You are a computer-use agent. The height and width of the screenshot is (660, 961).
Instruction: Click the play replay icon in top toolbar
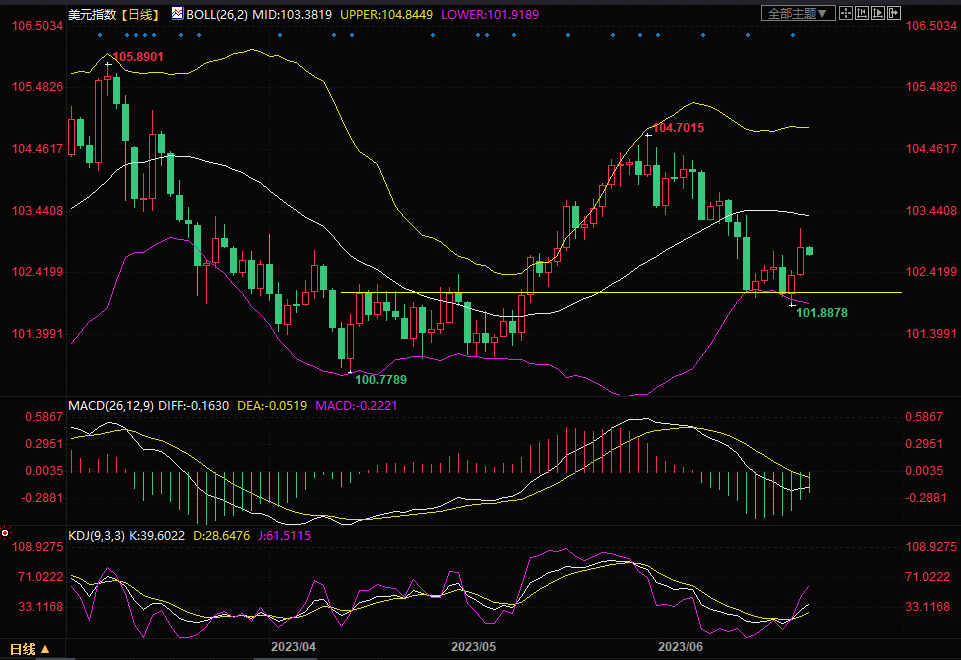click(878, 13)
